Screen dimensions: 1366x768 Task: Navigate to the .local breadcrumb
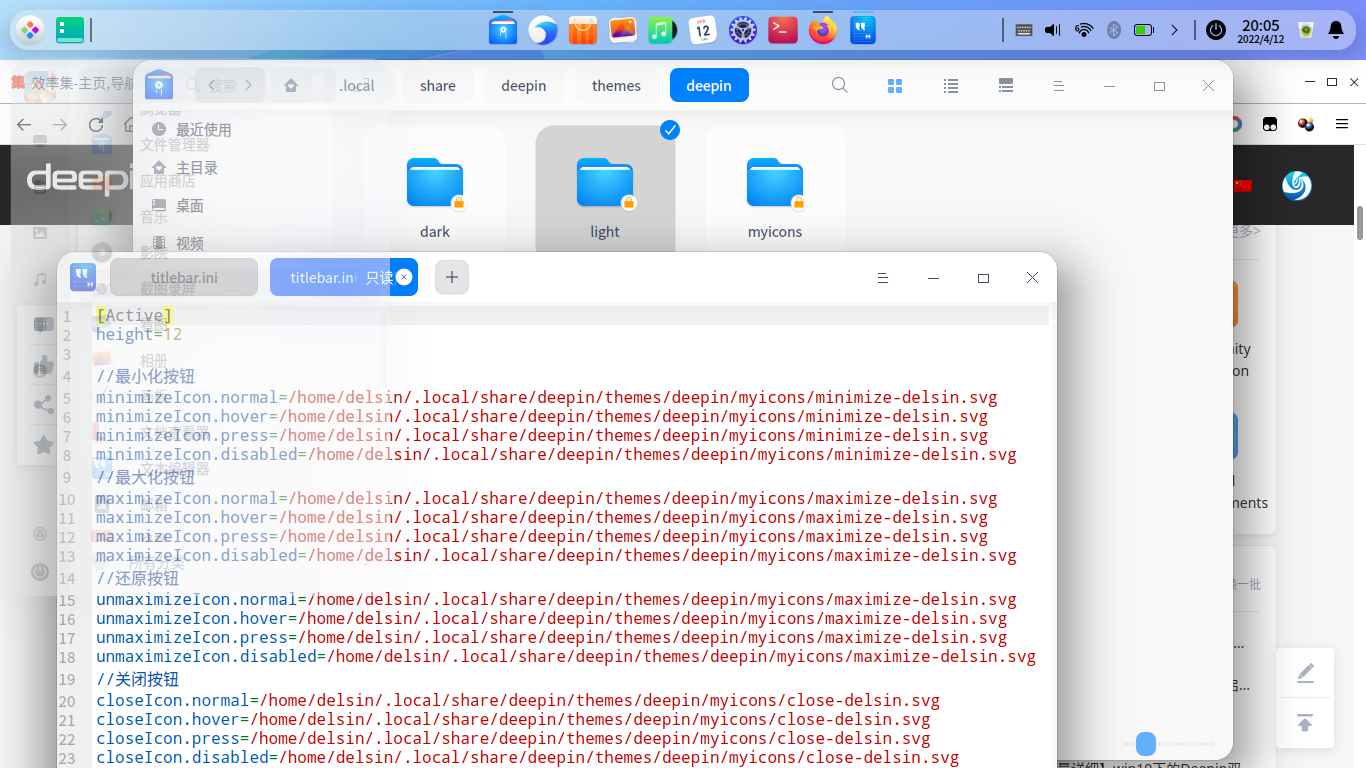tap(357, 86)
